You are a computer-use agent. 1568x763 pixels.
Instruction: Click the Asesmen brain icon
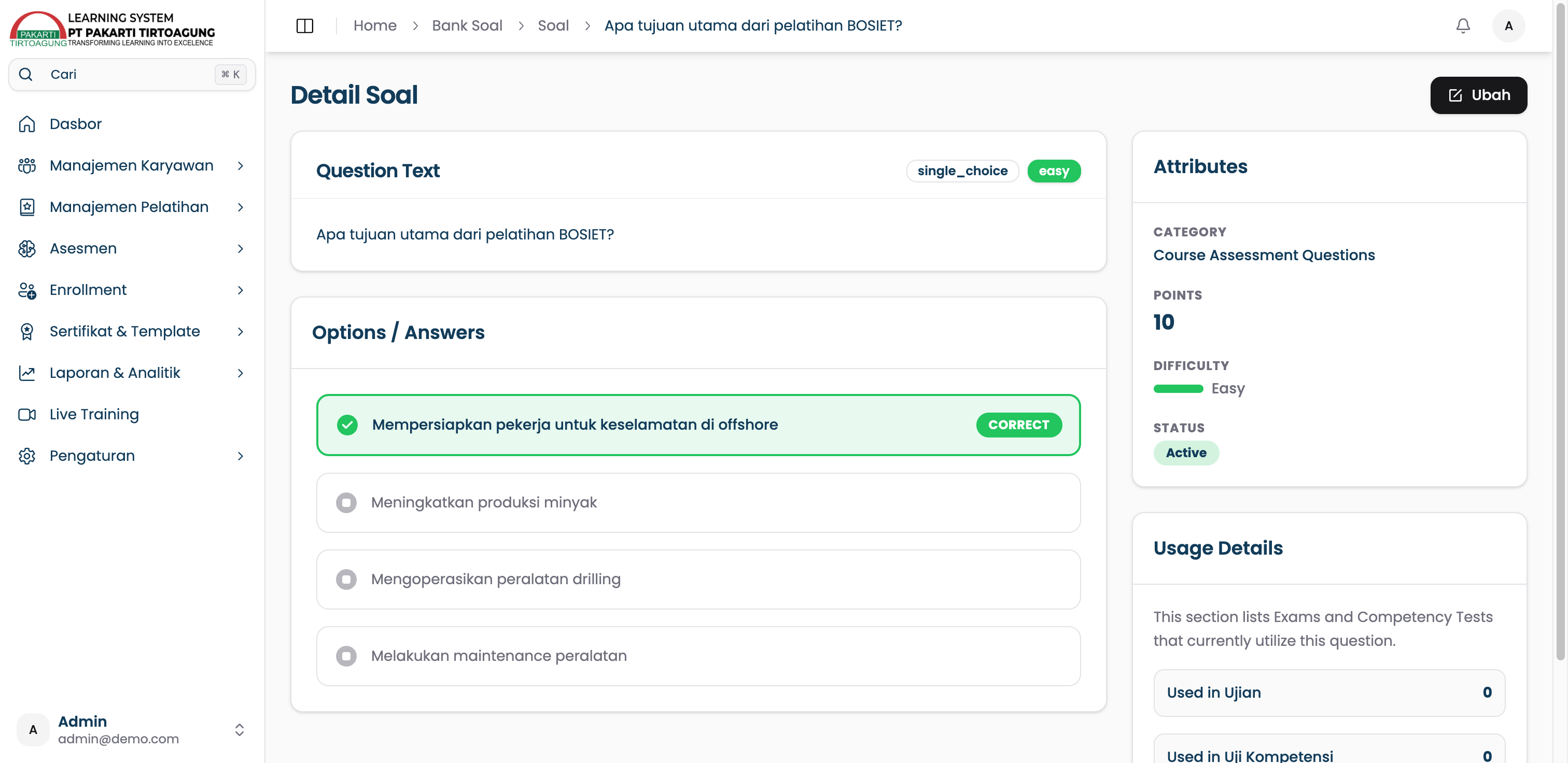click(x=27, y=248)
